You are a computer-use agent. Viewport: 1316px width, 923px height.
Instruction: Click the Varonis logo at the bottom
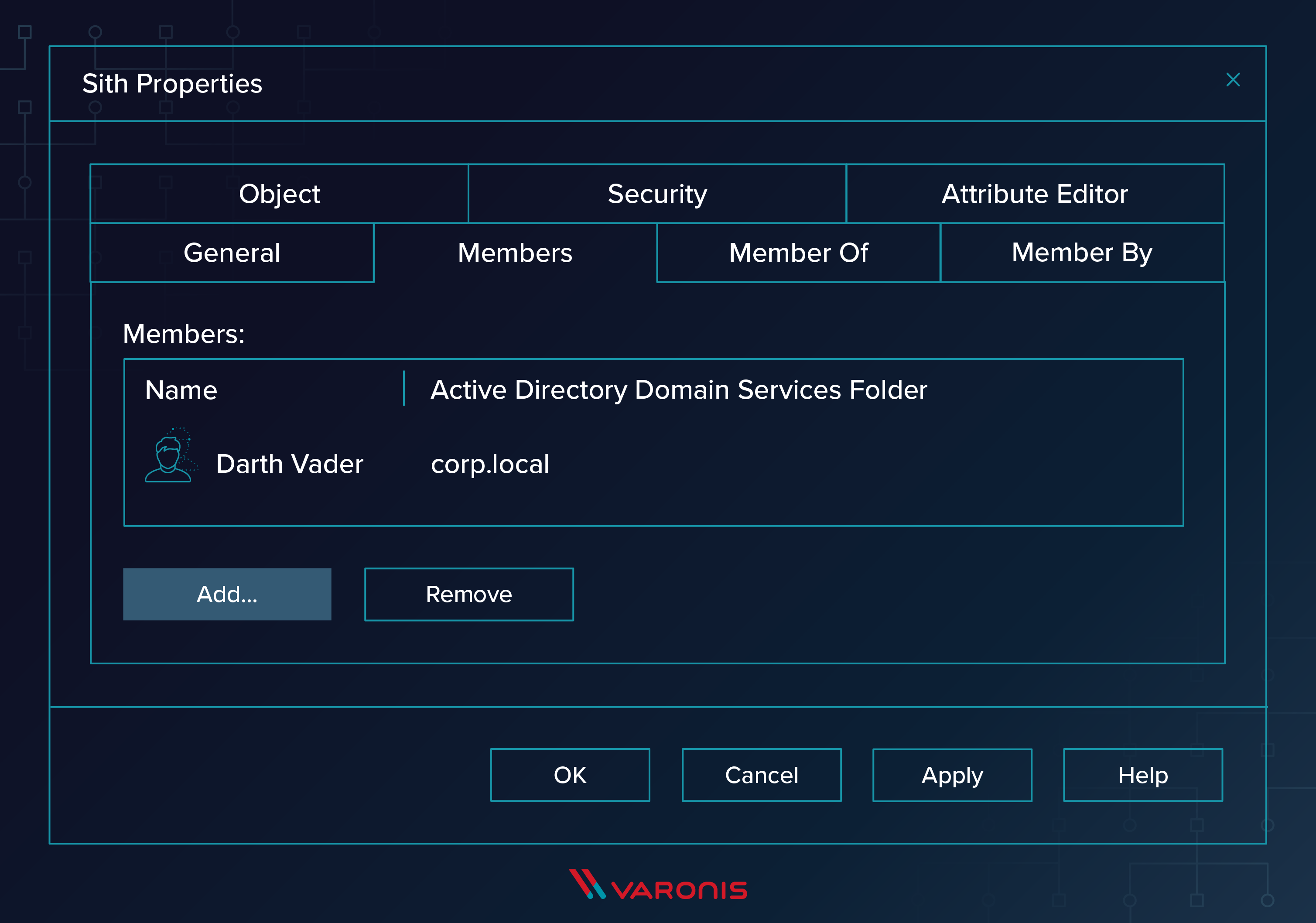(x=657, y=886)
